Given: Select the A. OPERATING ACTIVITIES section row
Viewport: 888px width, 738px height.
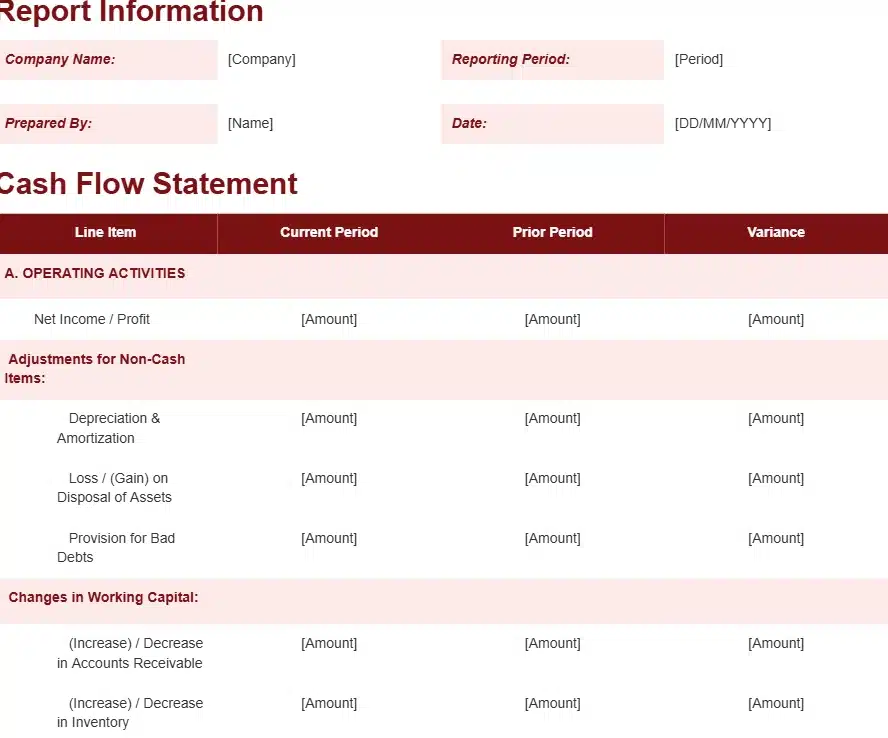Looking at the screenshot, I should (95, 273).
